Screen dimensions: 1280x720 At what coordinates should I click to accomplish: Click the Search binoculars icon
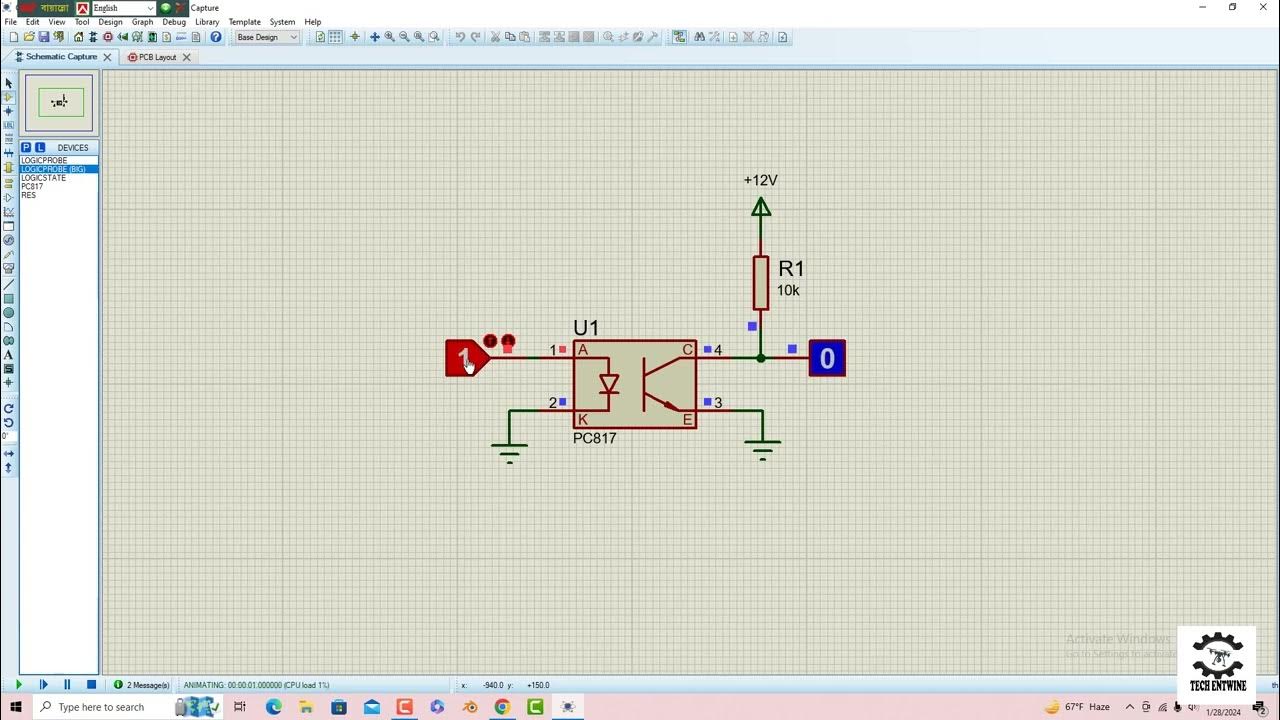(x=699, y=37)
